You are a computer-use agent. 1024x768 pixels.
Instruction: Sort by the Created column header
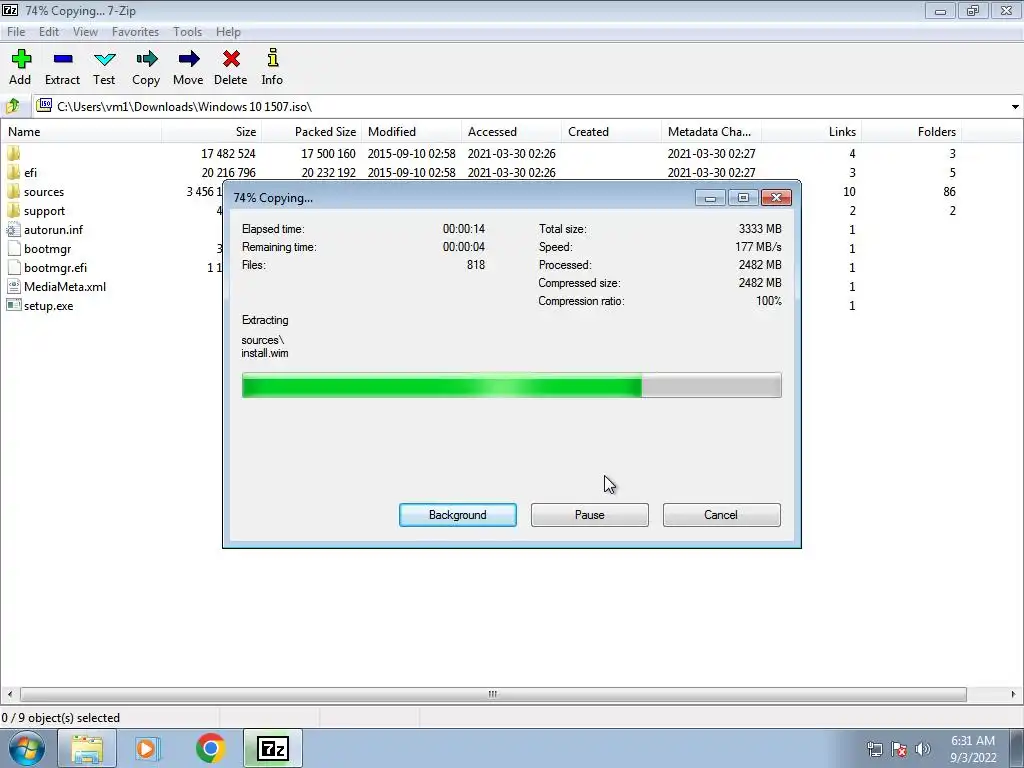611,131
